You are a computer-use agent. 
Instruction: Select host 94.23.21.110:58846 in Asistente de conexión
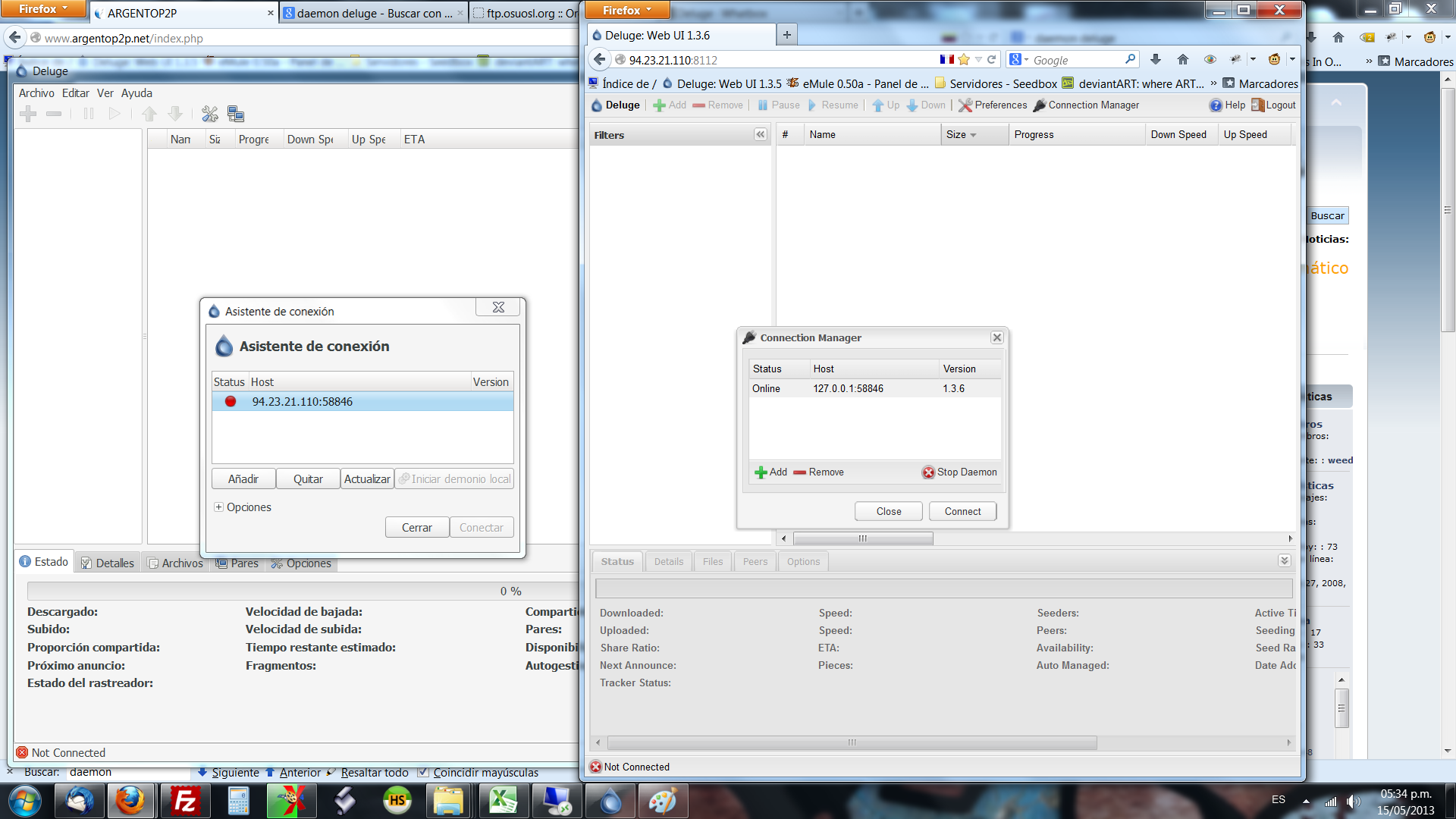(x=362, y=401)
